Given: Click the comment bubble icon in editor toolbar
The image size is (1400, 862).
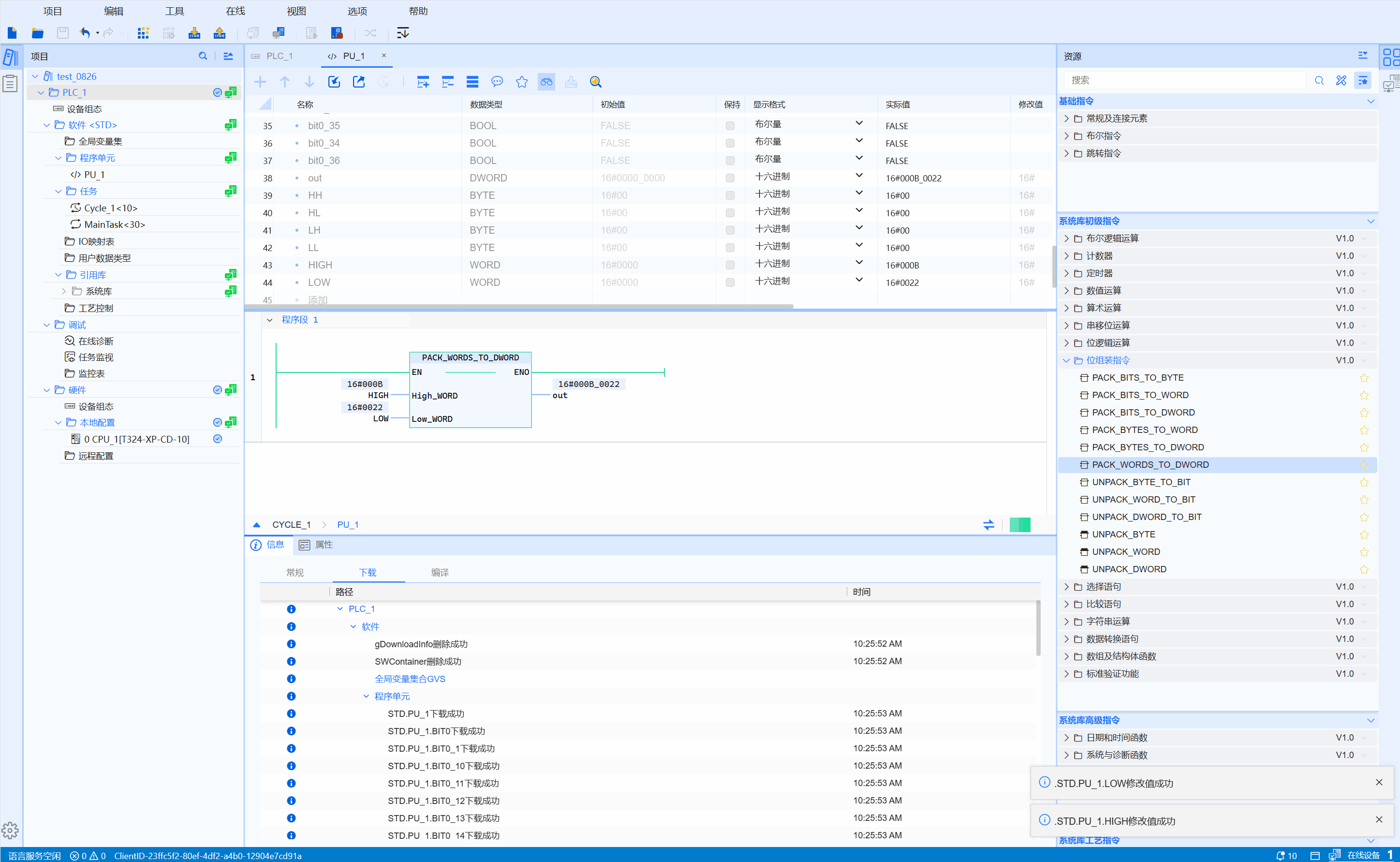Looking at the screenshot, I should pos(497,82).
